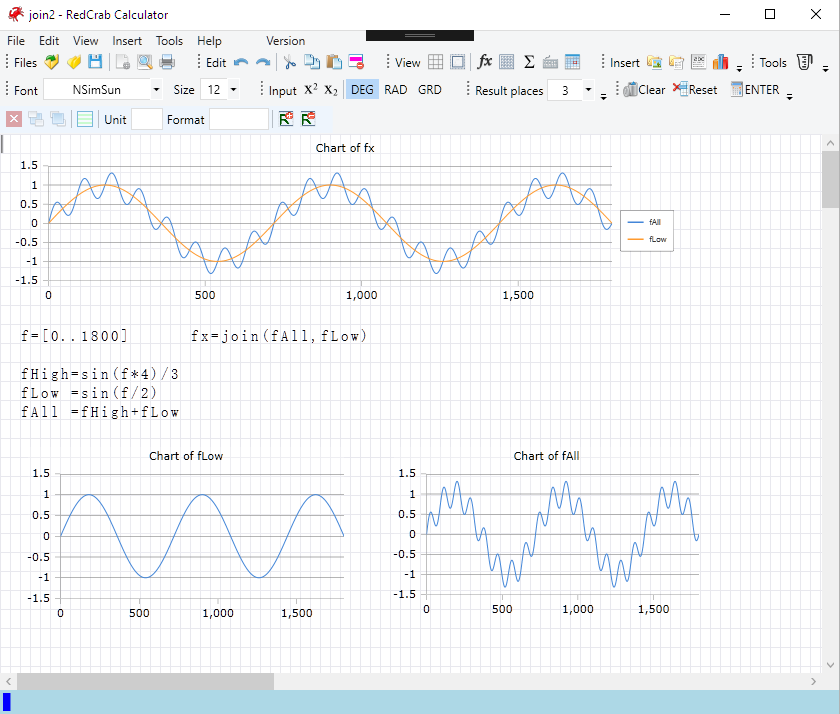
Task: Paste using the clipboard icon
Action: coord(334,62)
